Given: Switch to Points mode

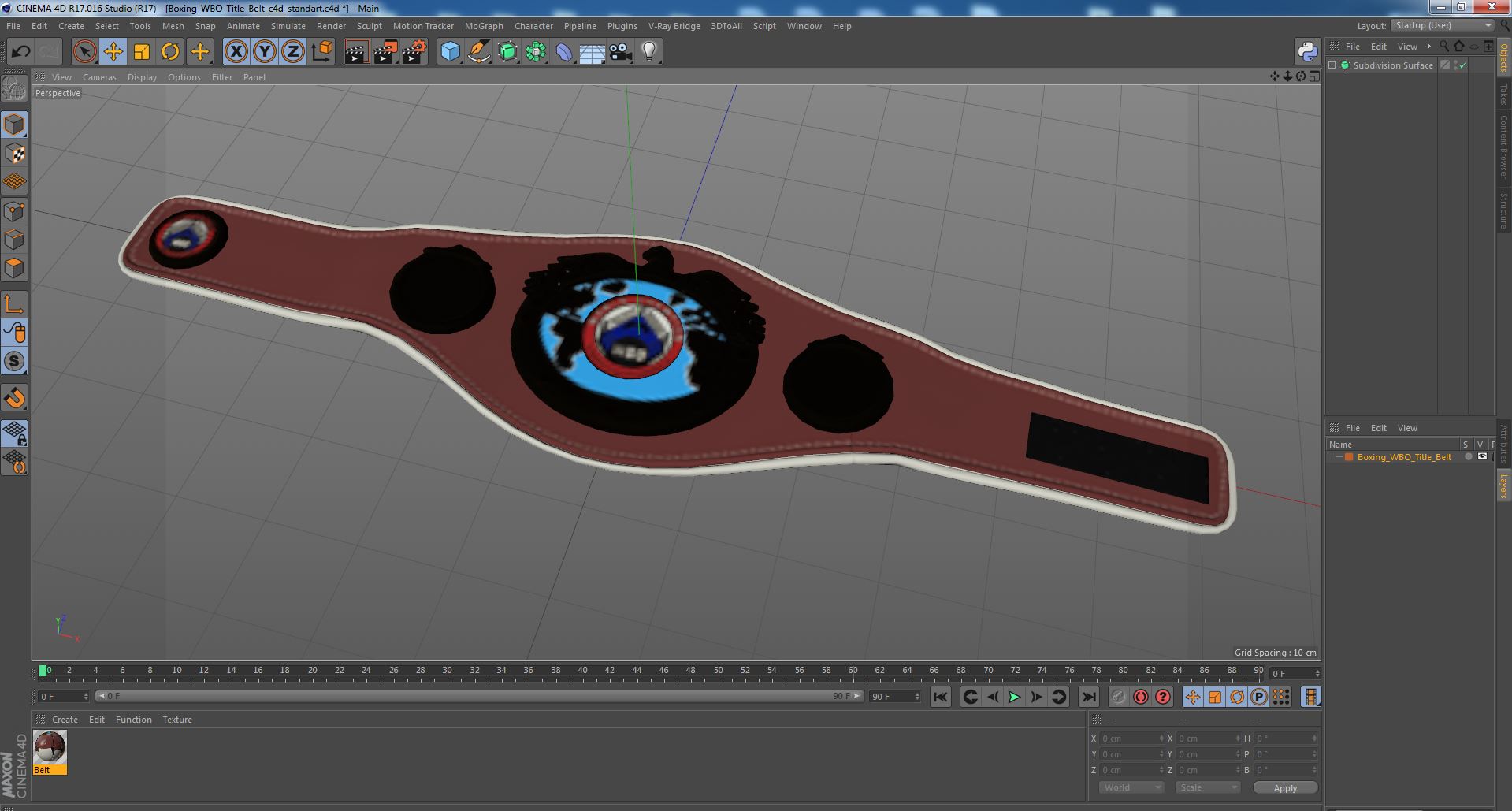Looking at the screenshot, I should [14, 211].
